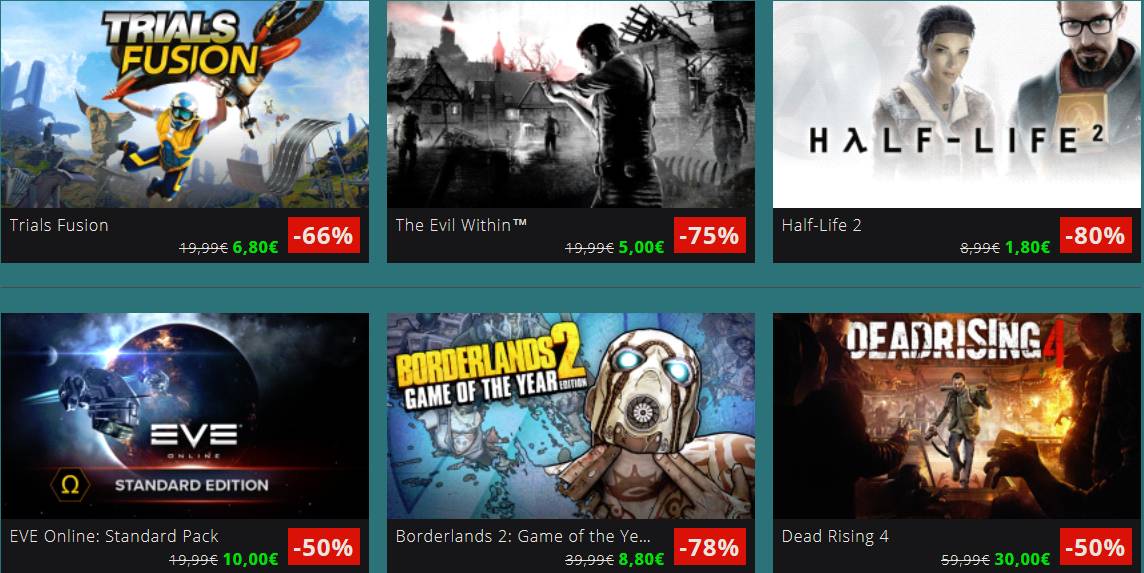Click the Borderlands 2 Game of the Year artwork
1144x573 pixels.
(x=571, y=416)
